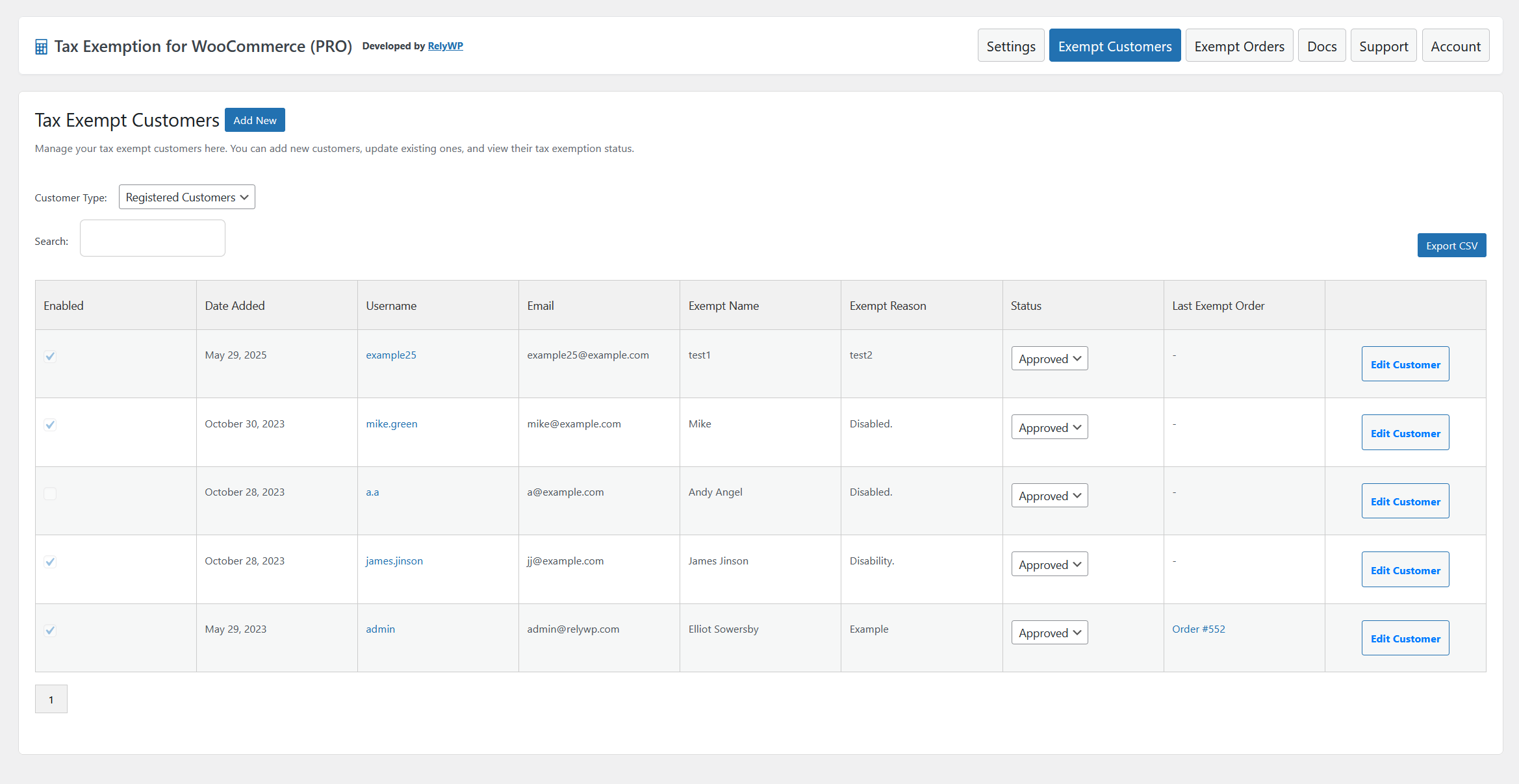
Task: Switch to the Exempt Orders tab
Action: pos(1239,45)
